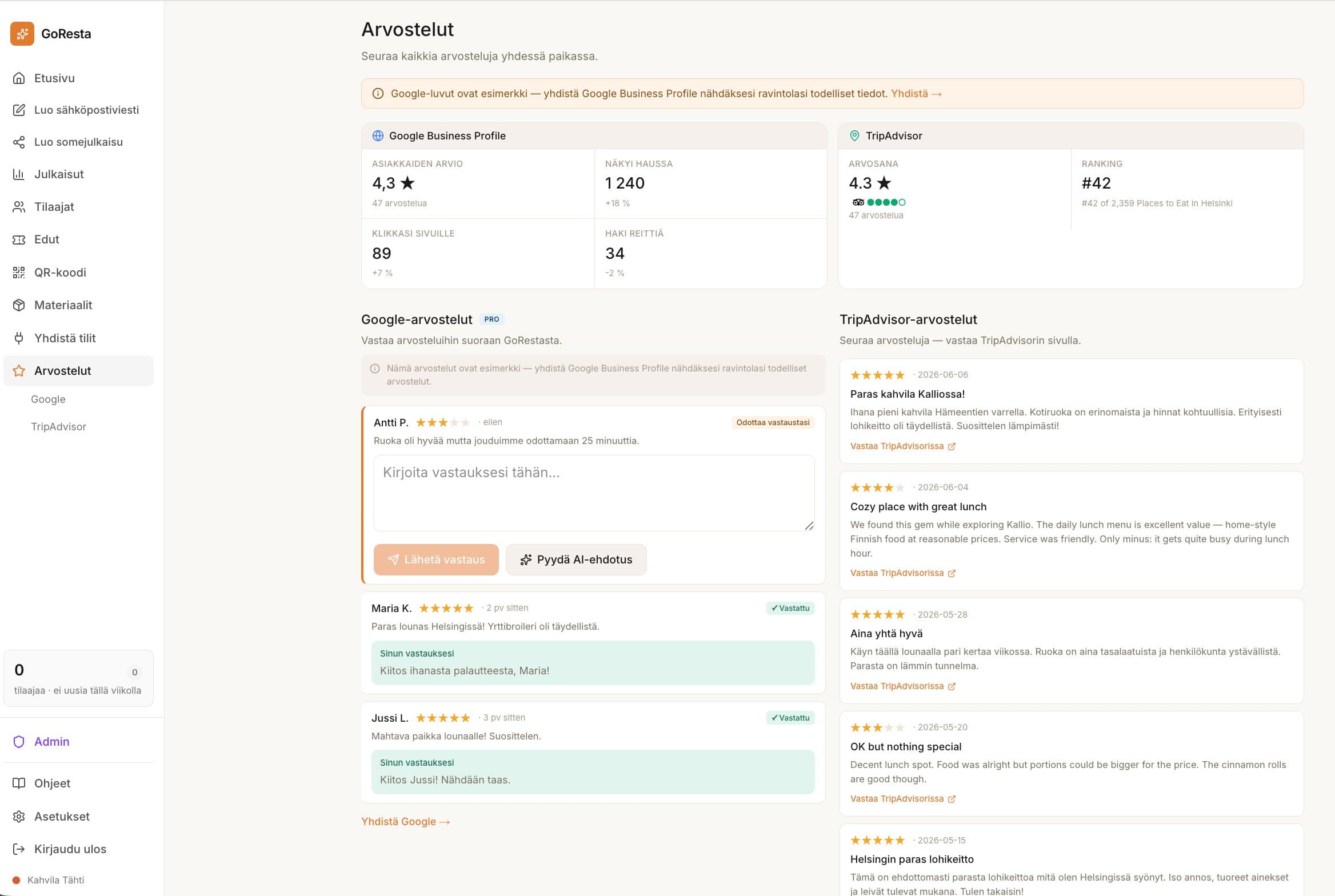Click the 2026-06-06 review date
Viewport: 1335px width, 896px height.
[943, 375]
